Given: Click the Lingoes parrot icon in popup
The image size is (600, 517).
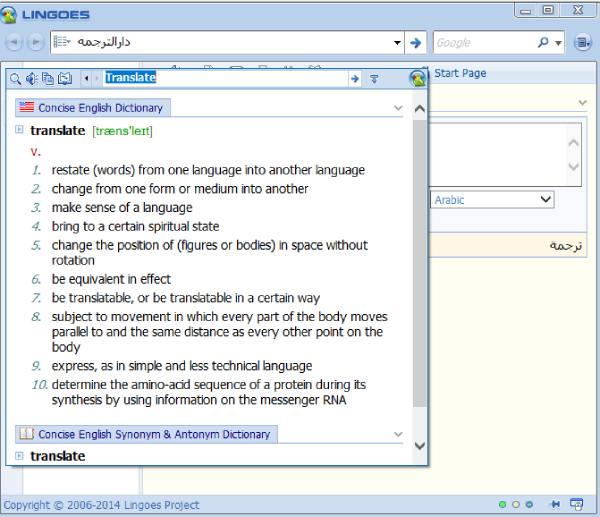Looking at the screenshot, I should 418,78.
